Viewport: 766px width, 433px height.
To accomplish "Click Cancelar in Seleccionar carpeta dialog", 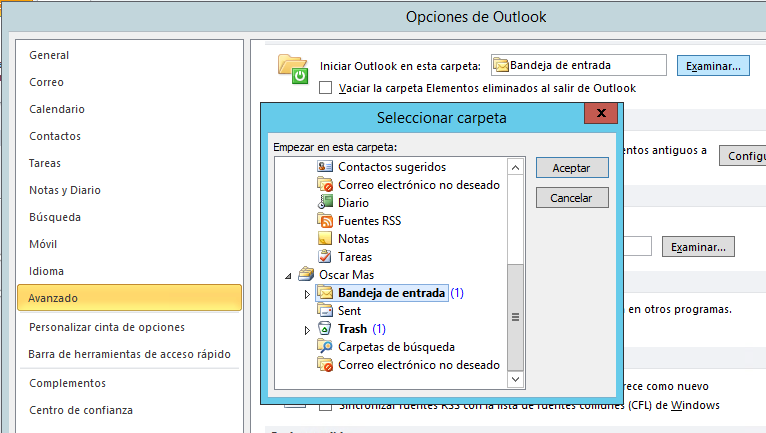I will [572, 197].
